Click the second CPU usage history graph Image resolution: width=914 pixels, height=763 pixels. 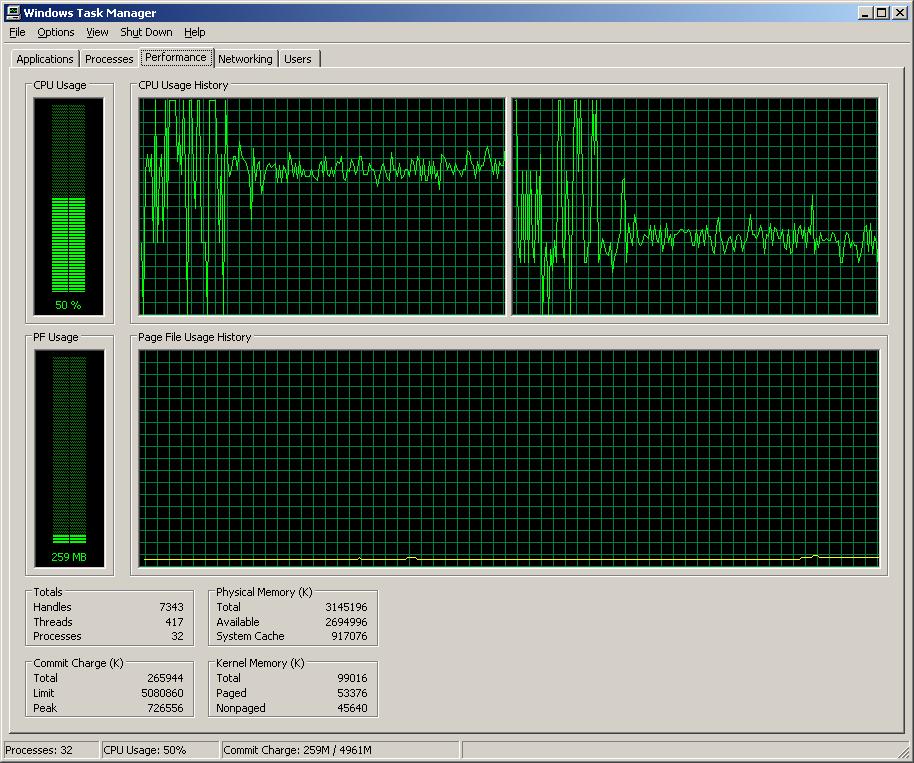tap(695, 206)
